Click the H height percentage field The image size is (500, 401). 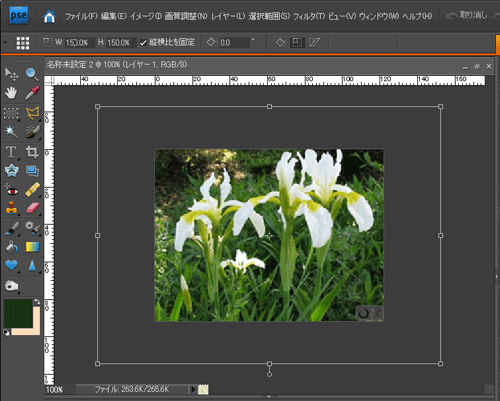121,43
